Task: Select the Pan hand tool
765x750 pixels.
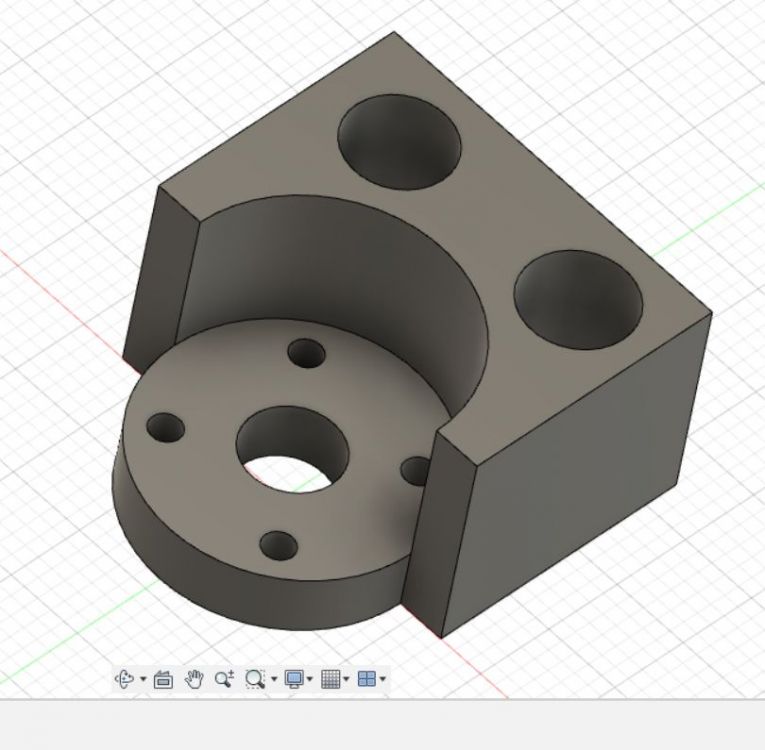Action: (194, 679)
